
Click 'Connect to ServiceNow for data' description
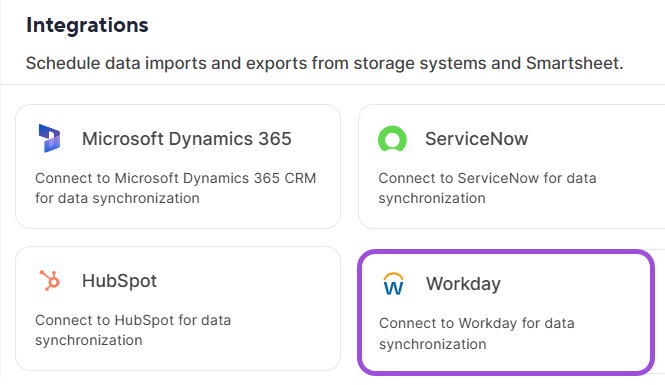487,188
